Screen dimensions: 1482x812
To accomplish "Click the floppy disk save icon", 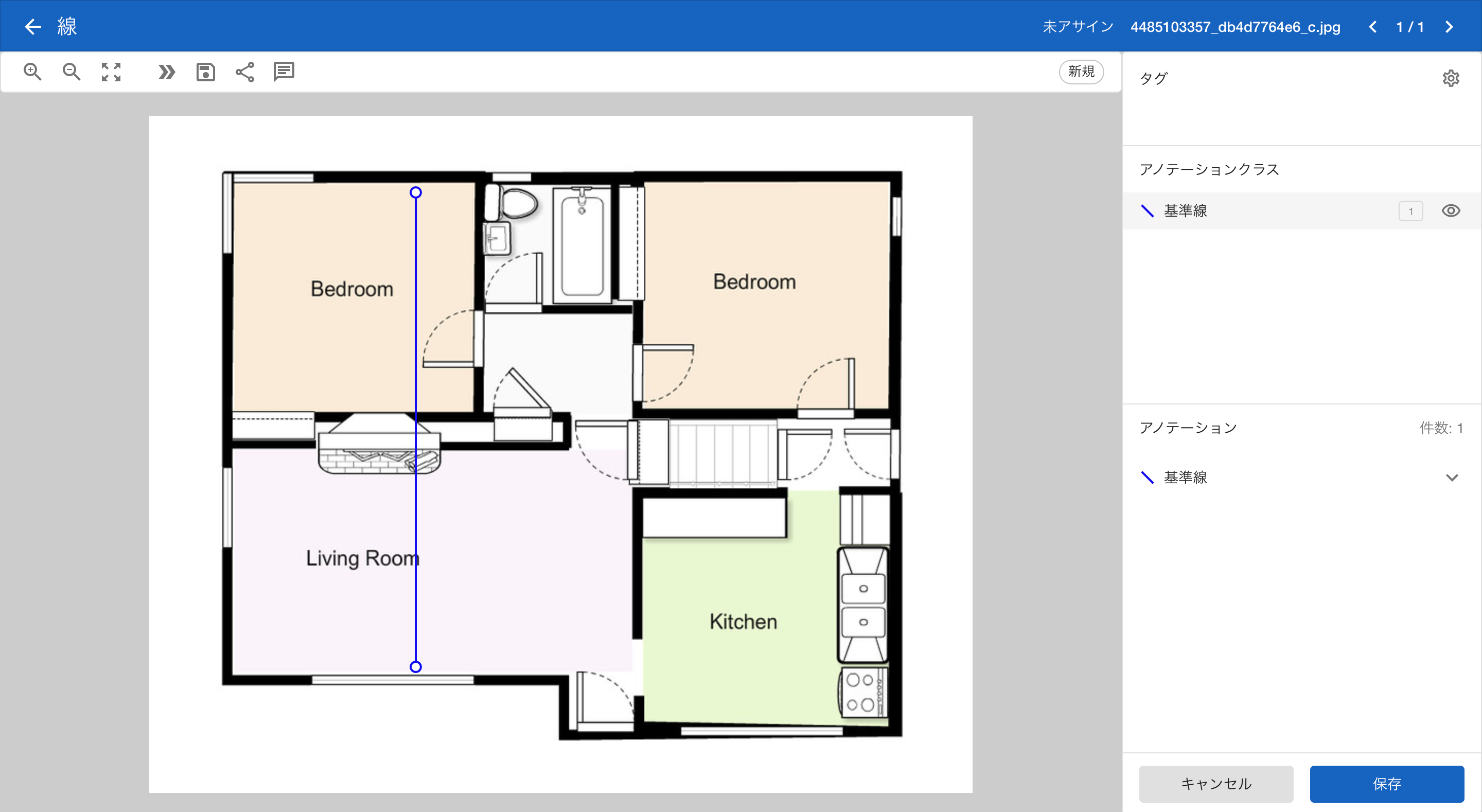I will click(205, 72).
